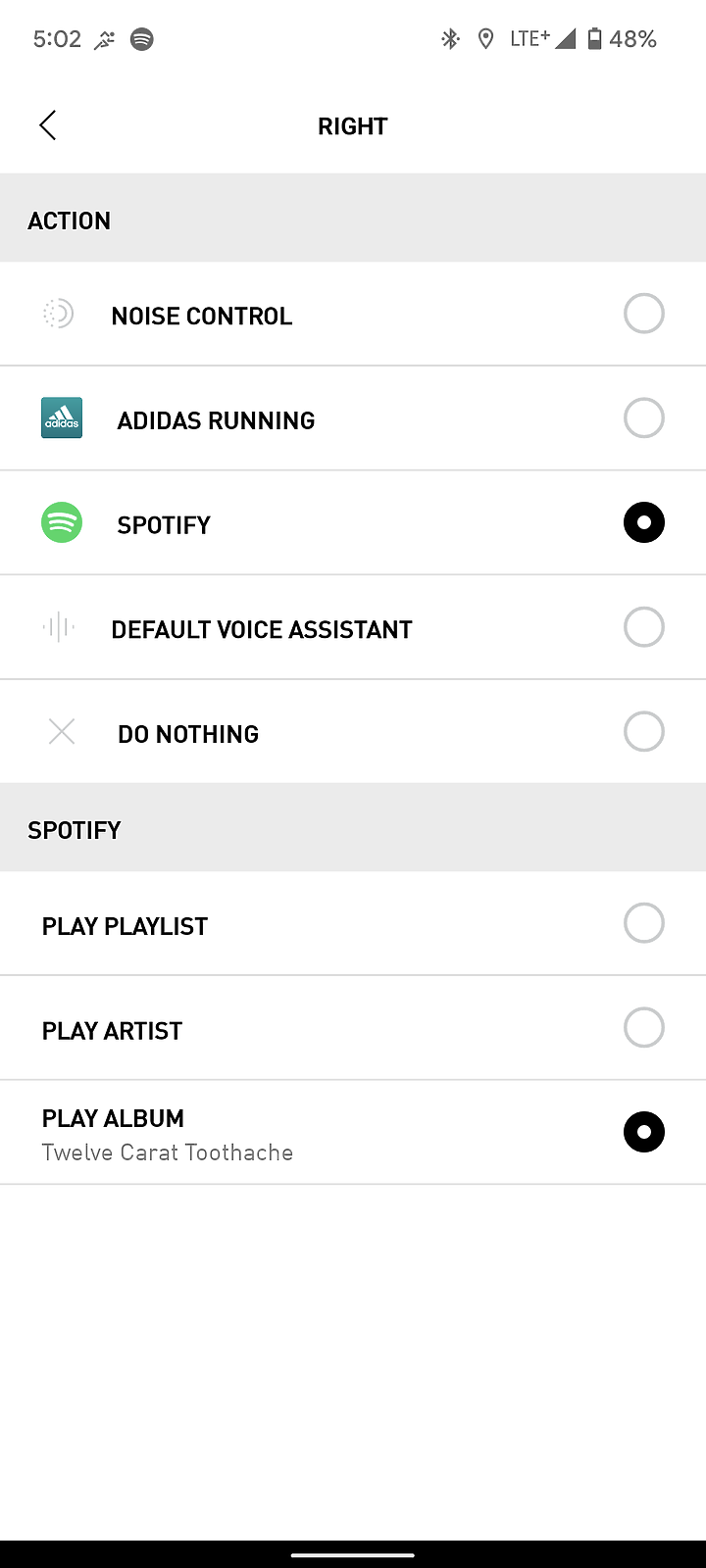Choose the Play Artist radio option
The width and height of the screenshot is (706, 1568).
[644, 1027]
